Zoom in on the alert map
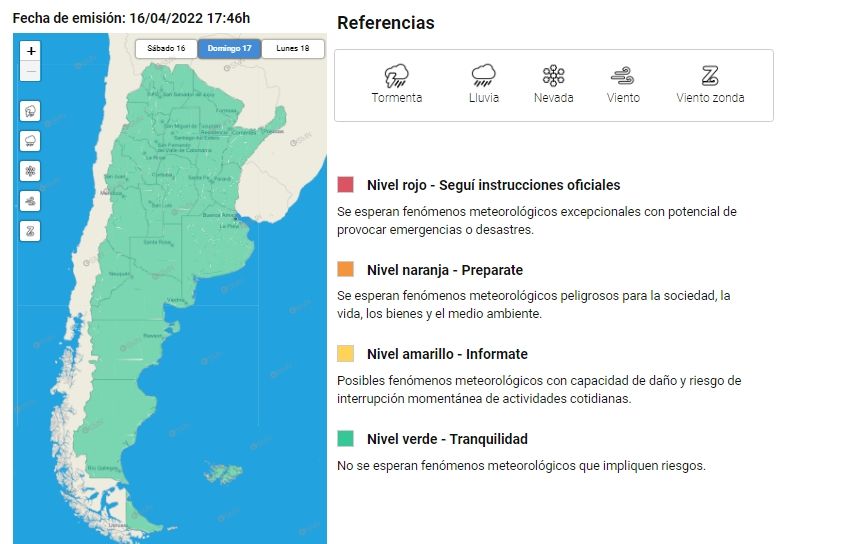 click(31, 51)
